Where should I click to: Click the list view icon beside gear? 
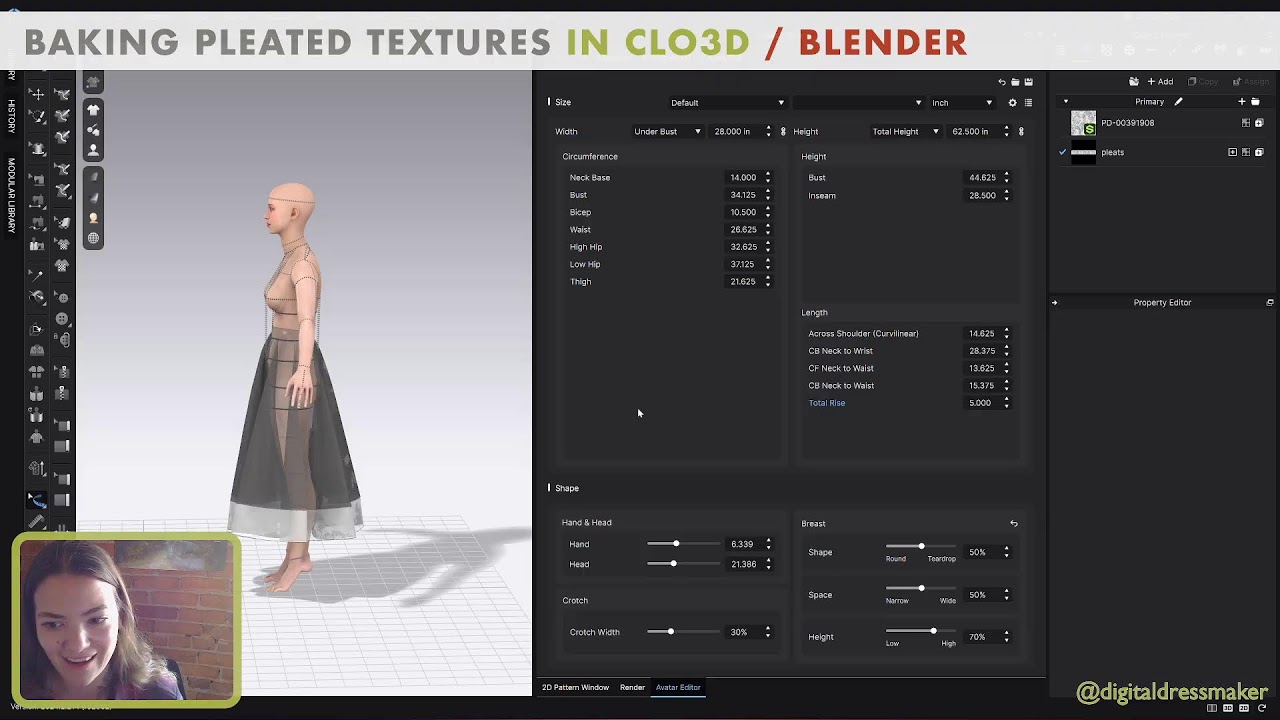(1028, 102)
